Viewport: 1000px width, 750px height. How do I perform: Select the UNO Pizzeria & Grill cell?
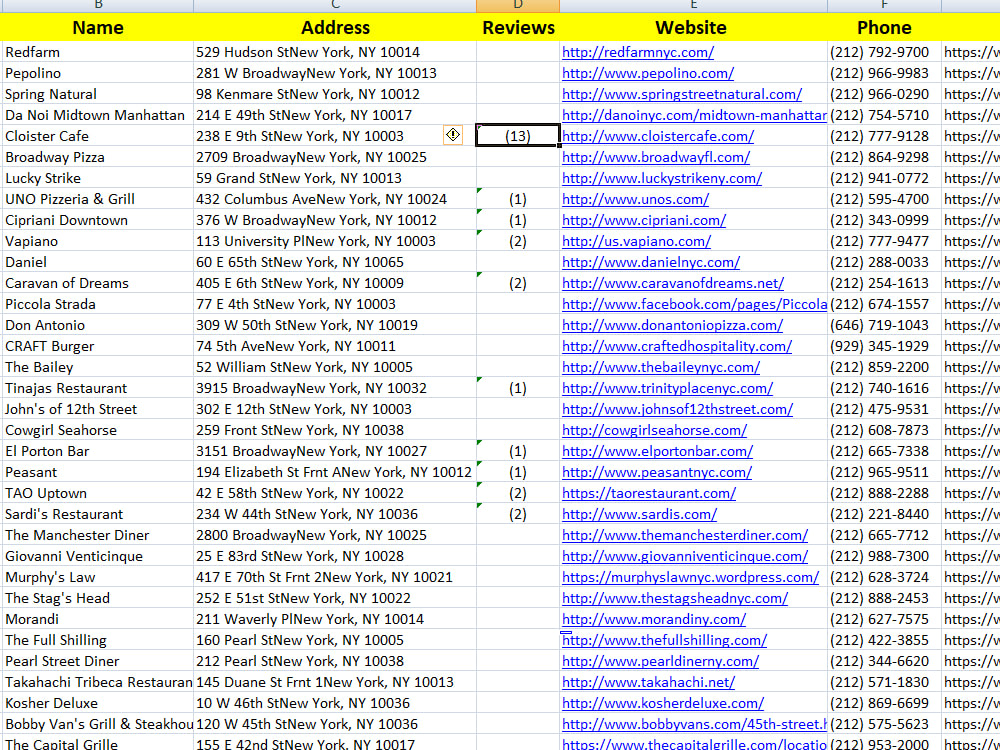coord(98,200)
